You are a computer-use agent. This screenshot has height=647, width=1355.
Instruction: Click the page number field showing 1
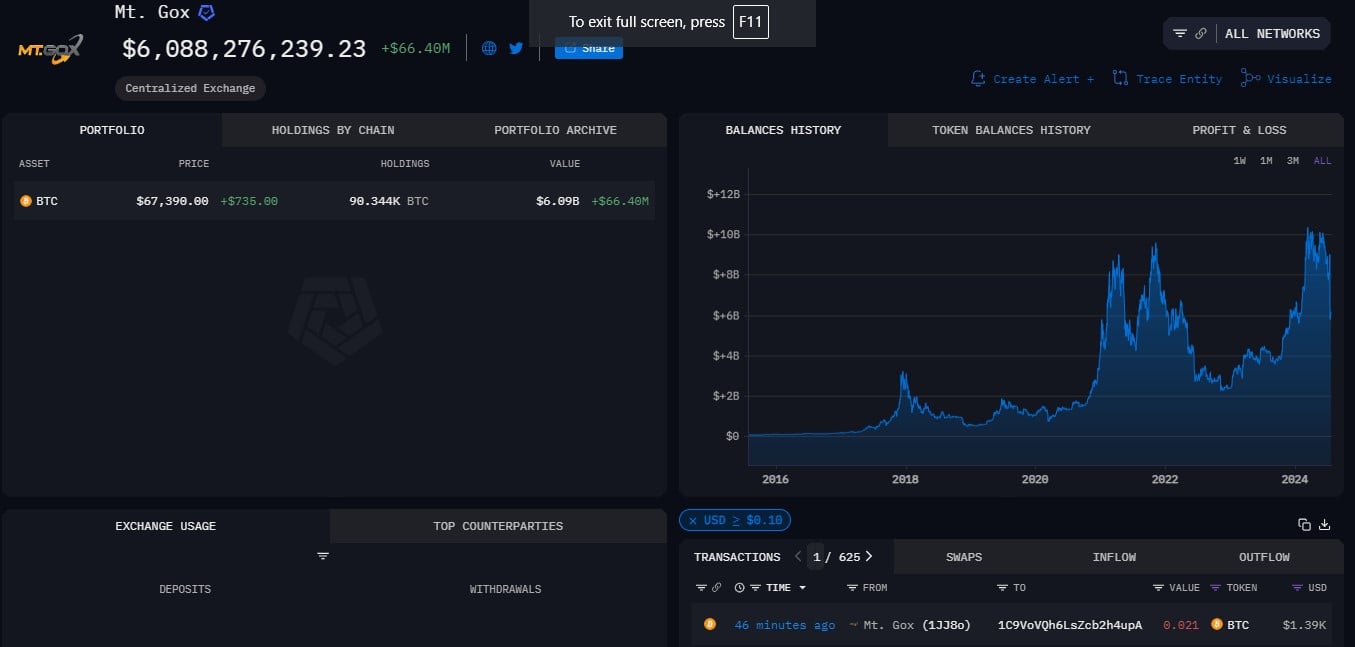point(816,557)
